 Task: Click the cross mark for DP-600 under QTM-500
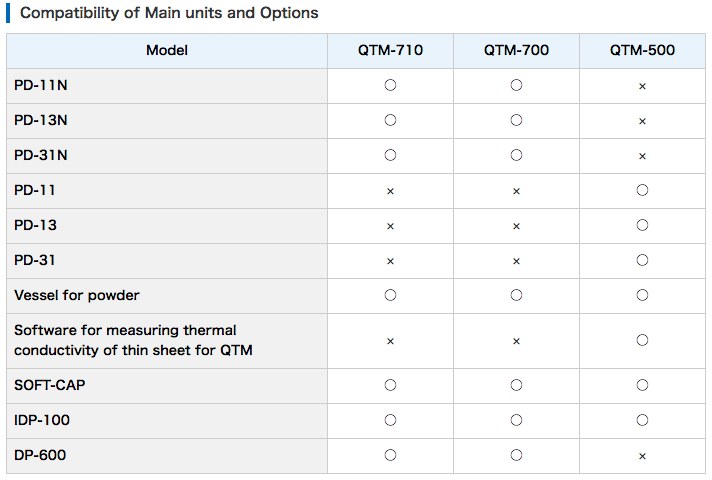pos(642,456)
